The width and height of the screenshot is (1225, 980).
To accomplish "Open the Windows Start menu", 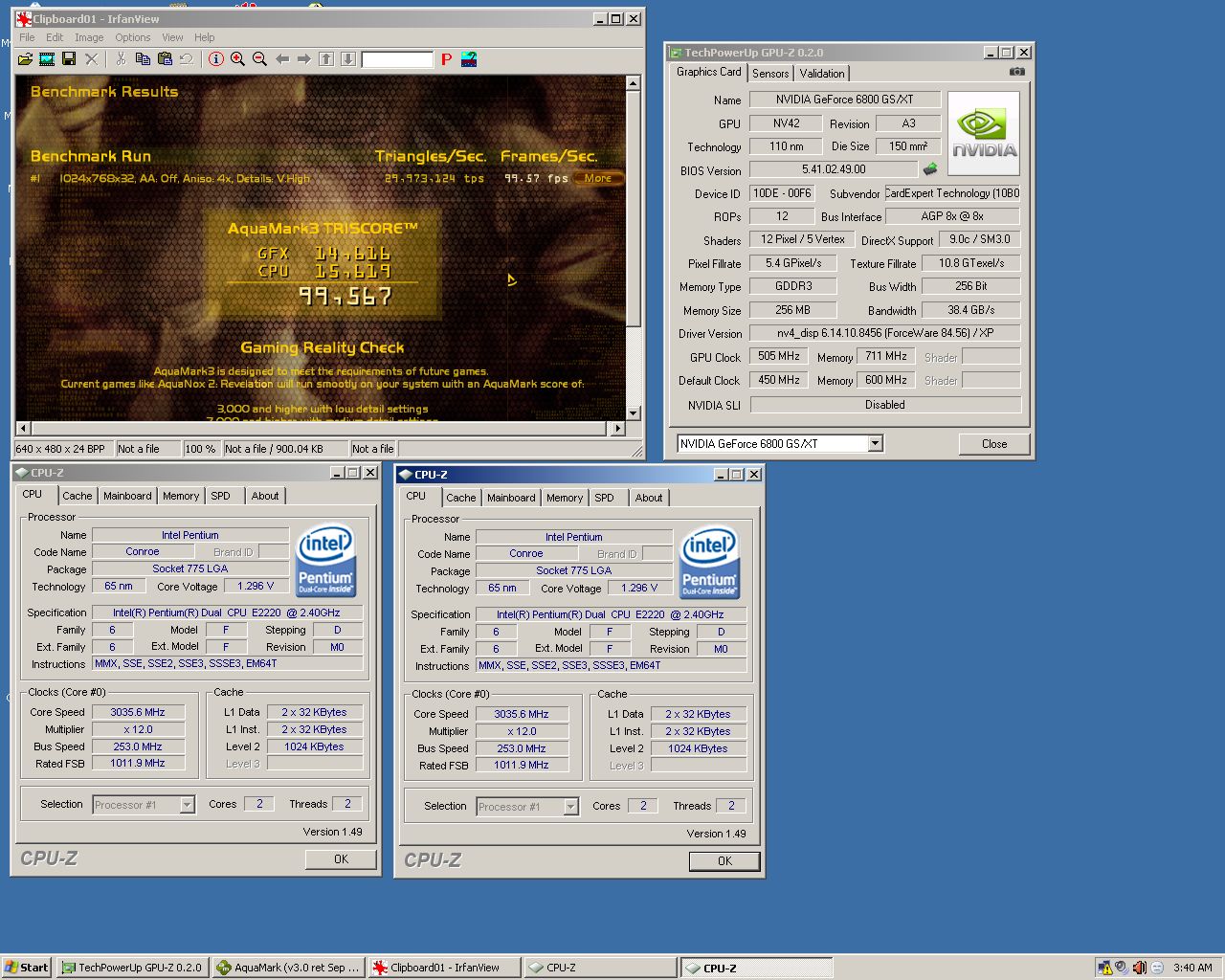I will [x=27, y=968].
